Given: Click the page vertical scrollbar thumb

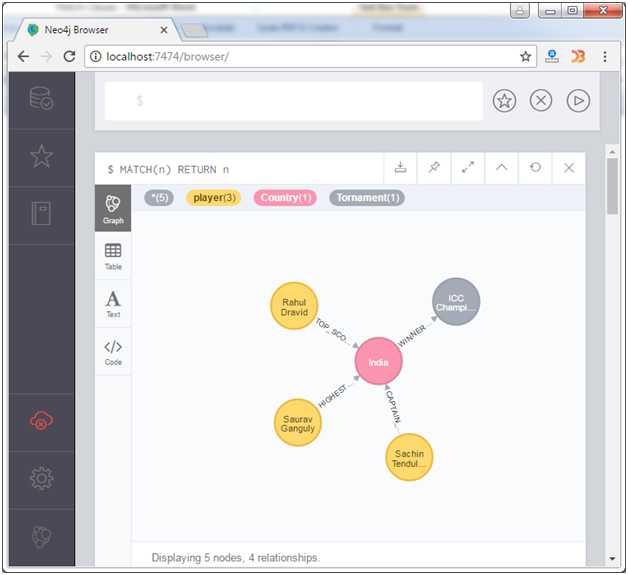Looking at the screenshot, I should pyautogui.click(x=612, y=186).
